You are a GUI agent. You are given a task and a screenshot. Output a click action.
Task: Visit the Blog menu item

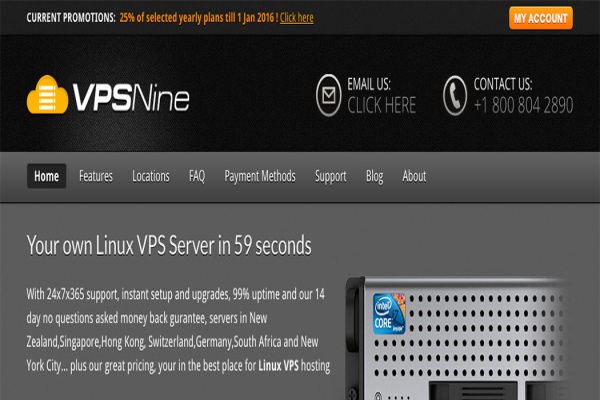(x=374, y=176)
